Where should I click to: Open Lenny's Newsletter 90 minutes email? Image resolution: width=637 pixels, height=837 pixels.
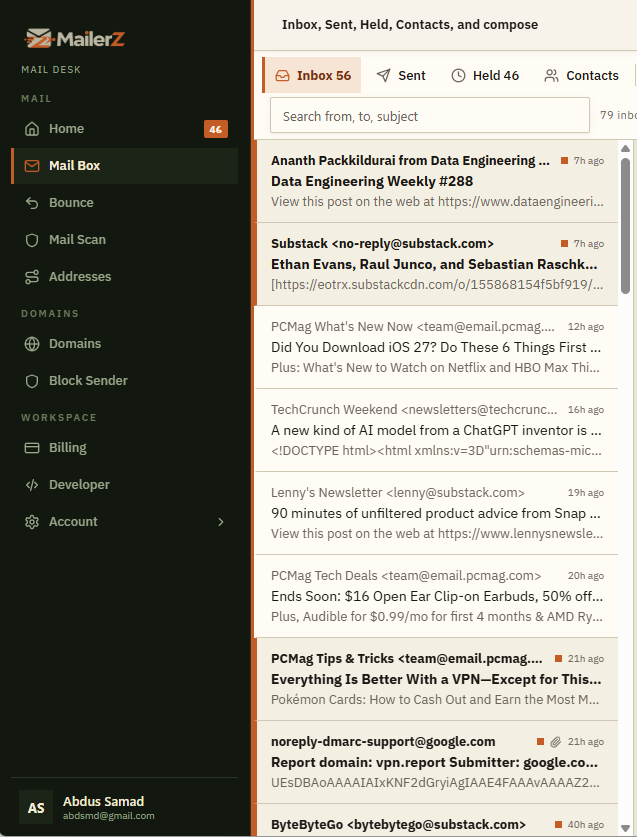436,514
